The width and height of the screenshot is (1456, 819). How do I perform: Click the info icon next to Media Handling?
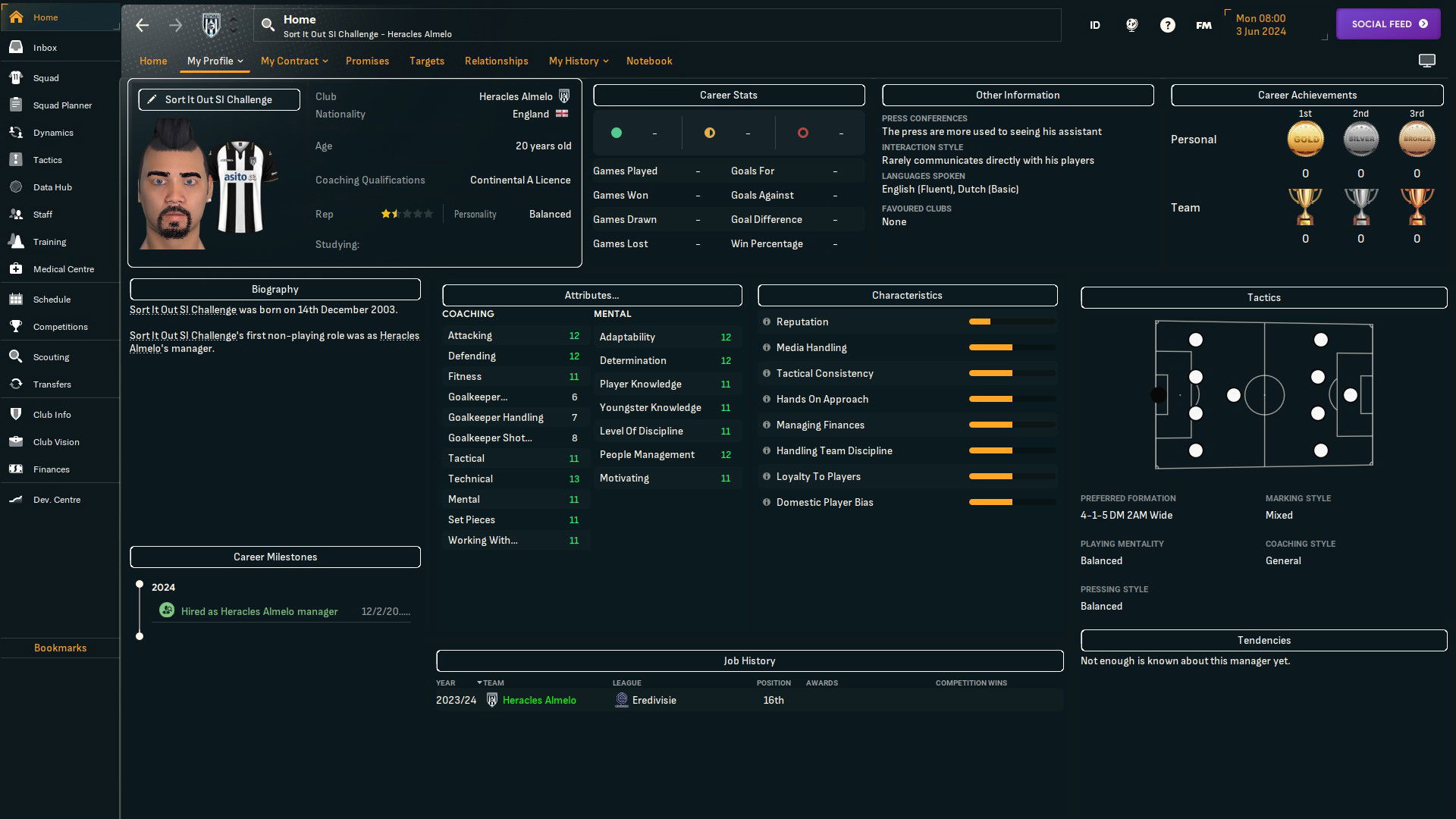tap(767, 347)
